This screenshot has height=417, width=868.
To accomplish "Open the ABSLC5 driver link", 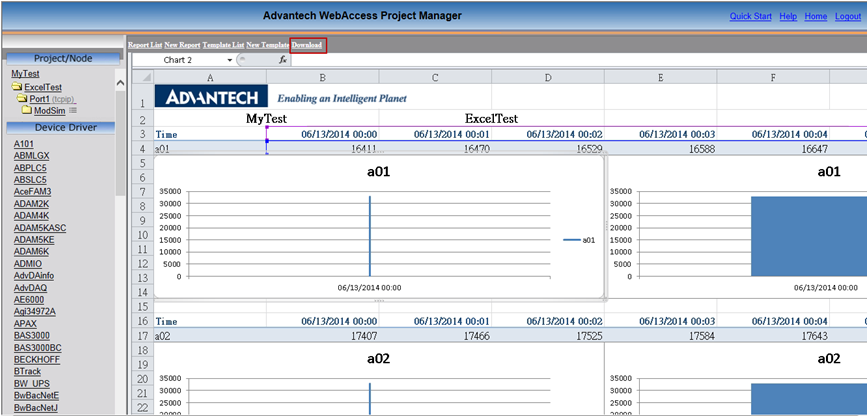I will tap(30, 180).
